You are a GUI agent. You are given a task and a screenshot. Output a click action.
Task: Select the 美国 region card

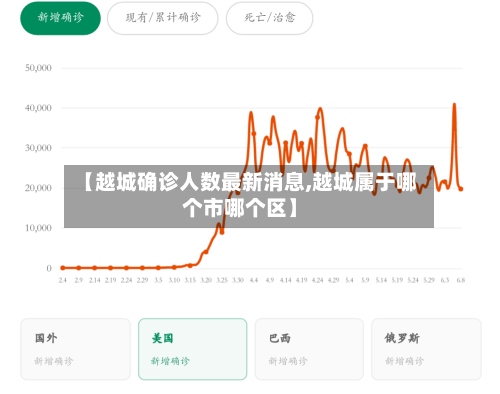193,349
